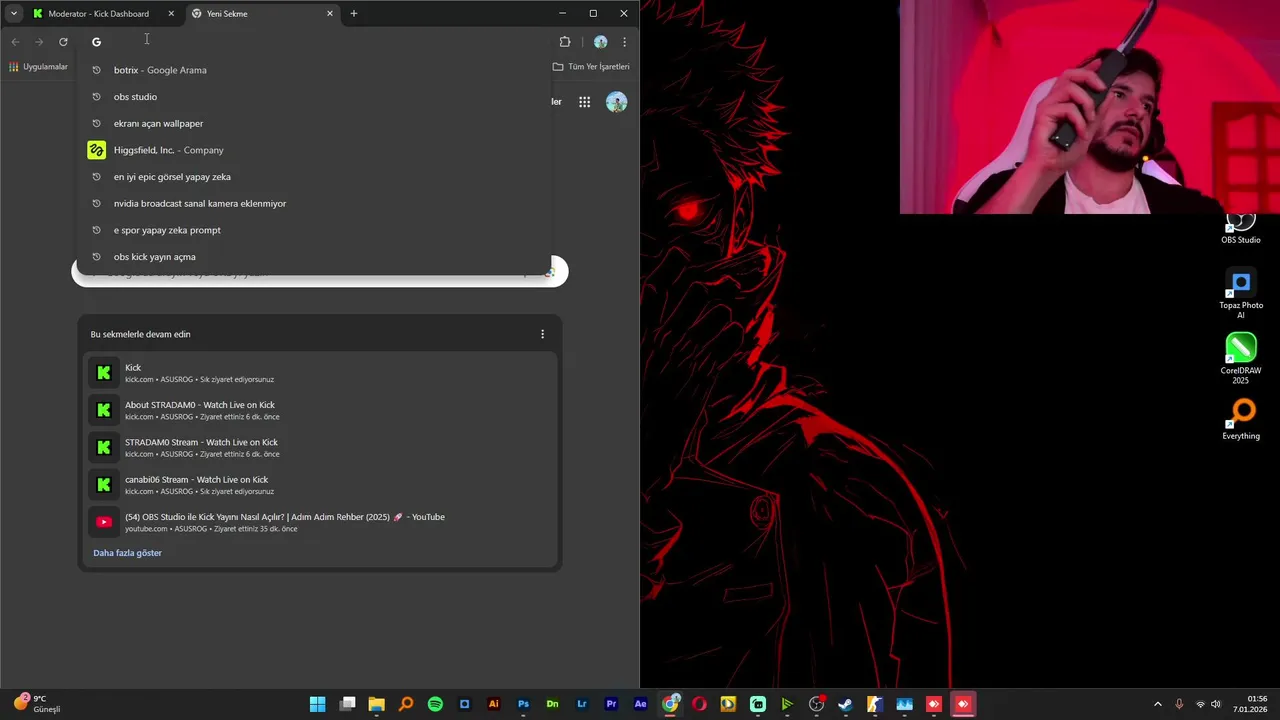Click microphone icon in system tray

(x=1180, y=704)
